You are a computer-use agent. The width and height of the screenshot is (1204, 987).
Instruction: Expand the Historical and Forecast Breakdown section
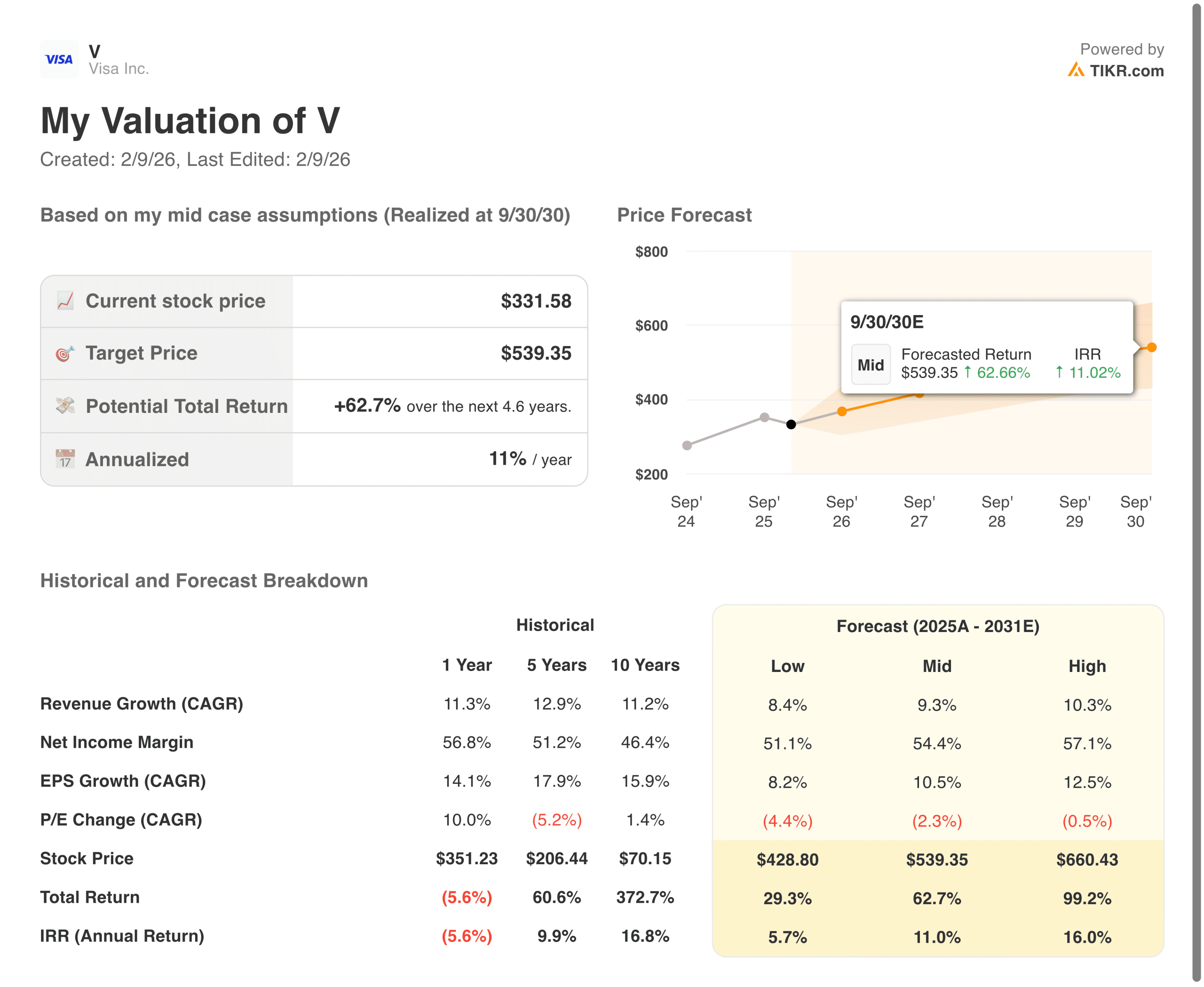pos(204,580)
